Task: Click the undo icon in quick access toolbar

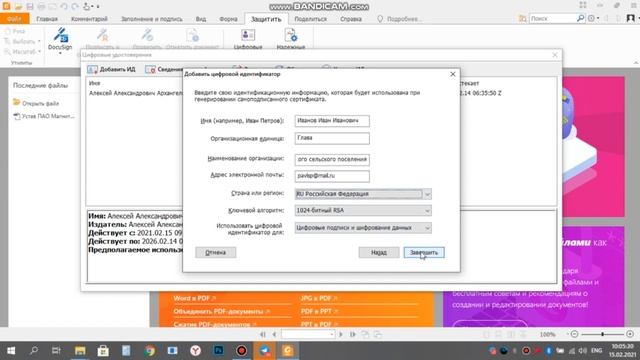Action: (x=64, y=6)
